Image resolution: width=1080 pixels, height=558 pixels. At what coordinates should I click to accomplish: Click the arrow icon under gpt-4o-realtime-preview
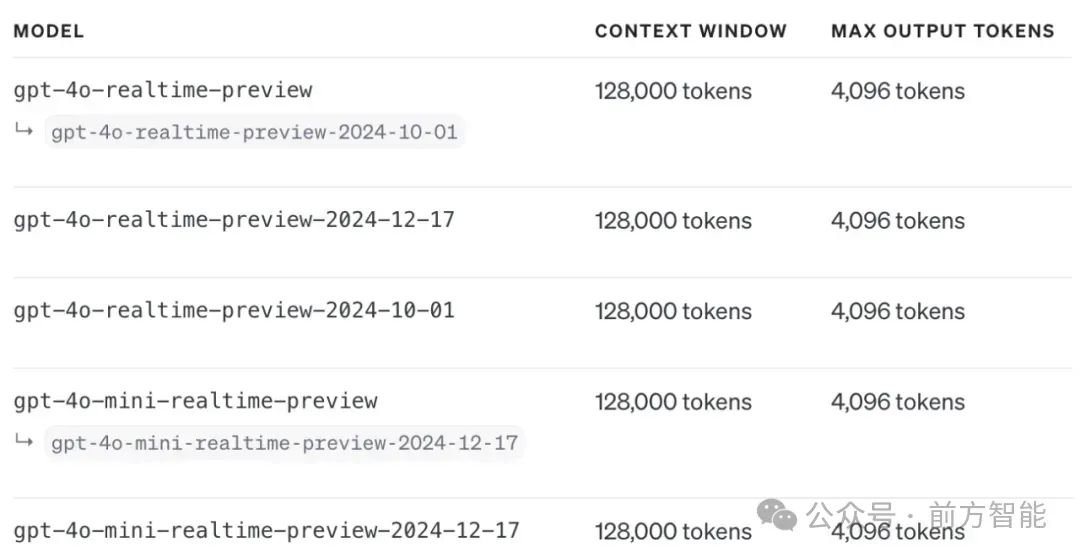click(24, 130)
